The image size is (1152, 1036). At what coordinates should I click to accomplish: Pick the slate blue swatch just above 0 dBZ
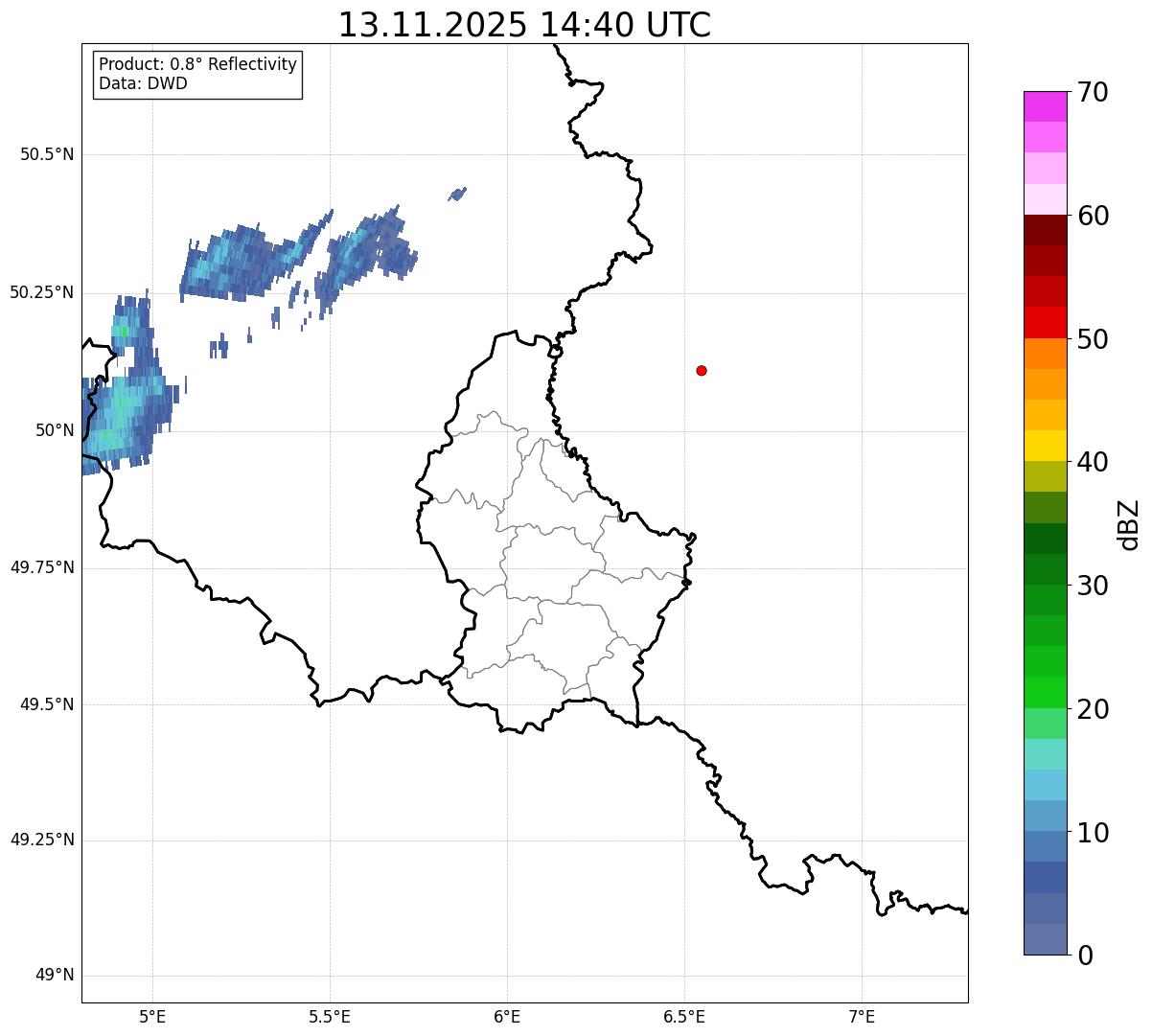[1045, 939]
